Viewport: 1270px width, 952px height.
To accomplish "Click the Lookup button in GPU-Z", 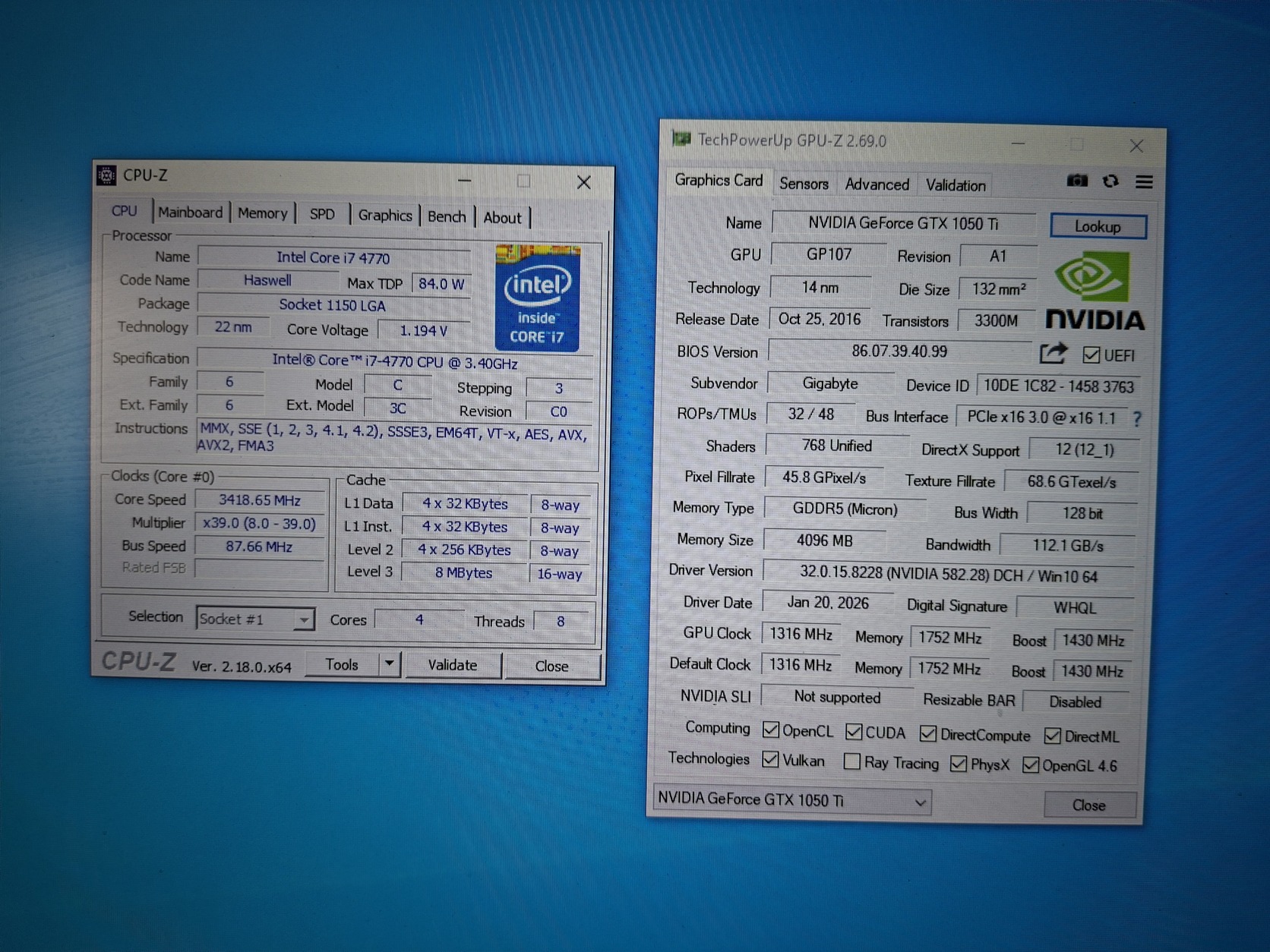I will coord(1098,226).
